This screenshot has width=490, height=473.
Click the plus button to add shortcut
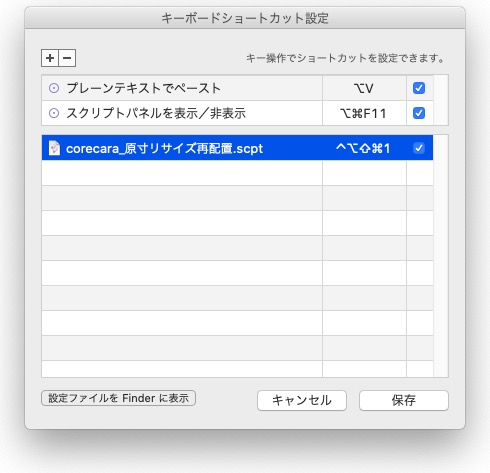pyautogui.click(x=50, y=58)
